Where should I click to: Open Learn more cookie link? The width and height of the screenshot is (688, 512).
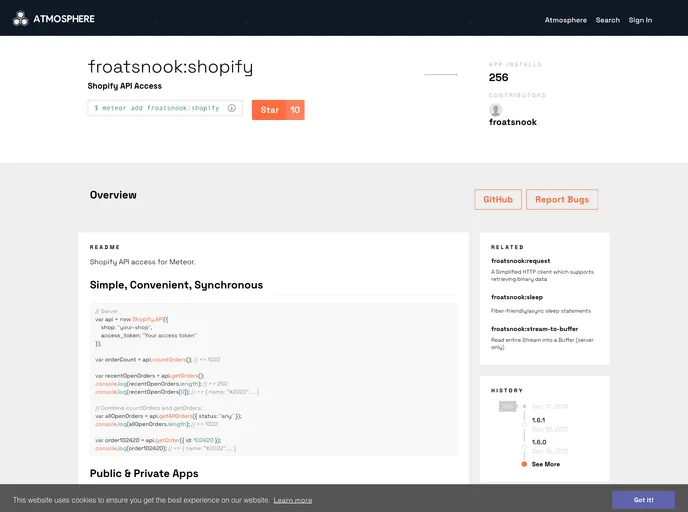293,501
